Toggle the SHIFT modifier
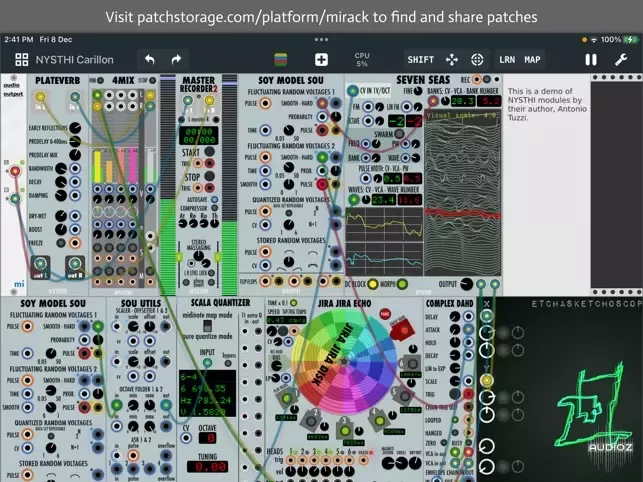Viewport: 643px width, 482px height. 420,59
